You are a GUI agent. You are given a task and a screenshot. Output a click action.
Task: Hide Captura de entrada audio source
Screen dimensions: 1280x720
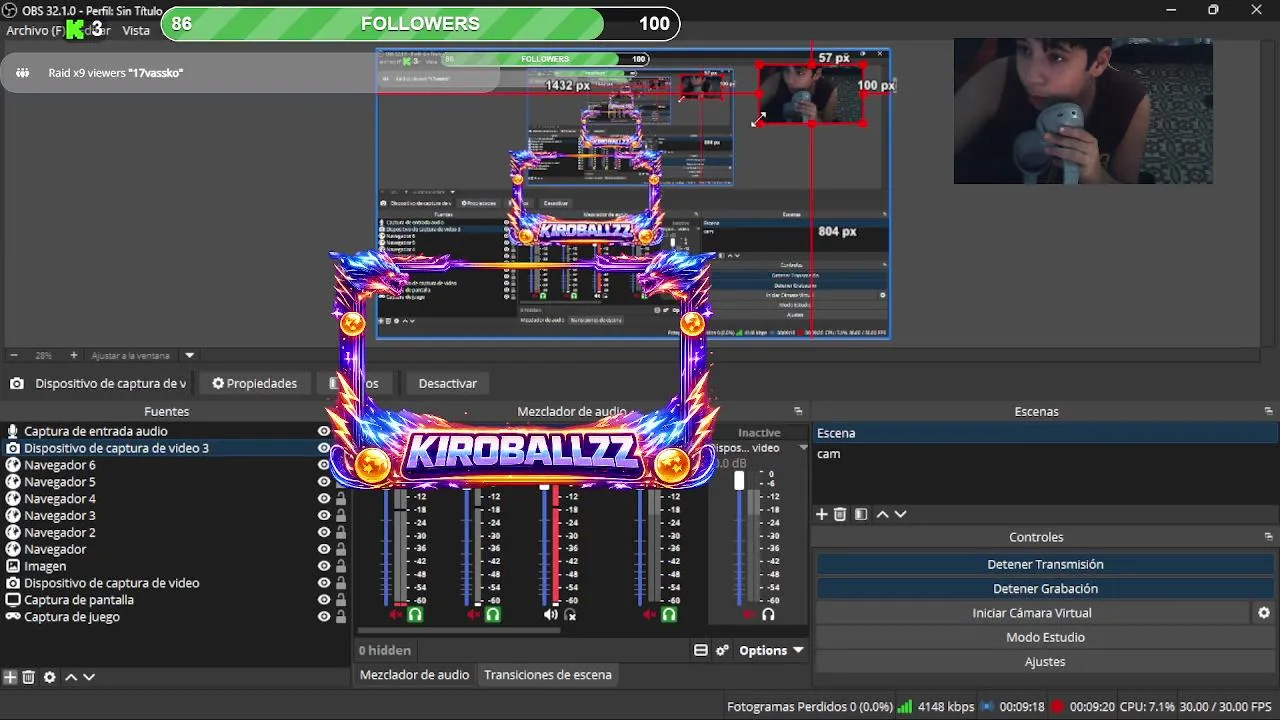coord(324,431)
